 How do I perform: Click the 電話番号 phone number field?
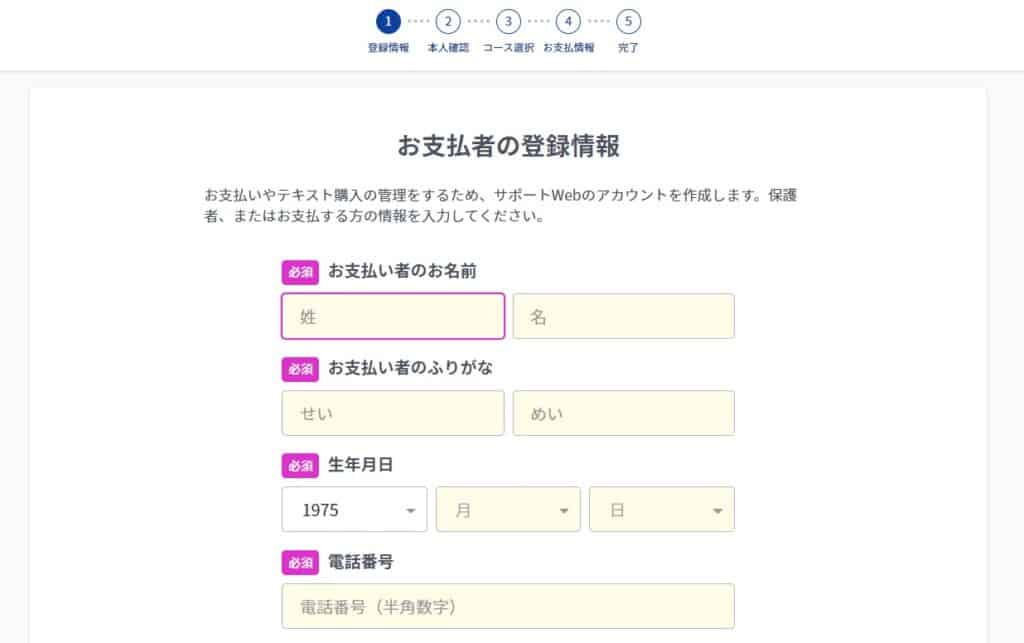[x=508, y=606]
